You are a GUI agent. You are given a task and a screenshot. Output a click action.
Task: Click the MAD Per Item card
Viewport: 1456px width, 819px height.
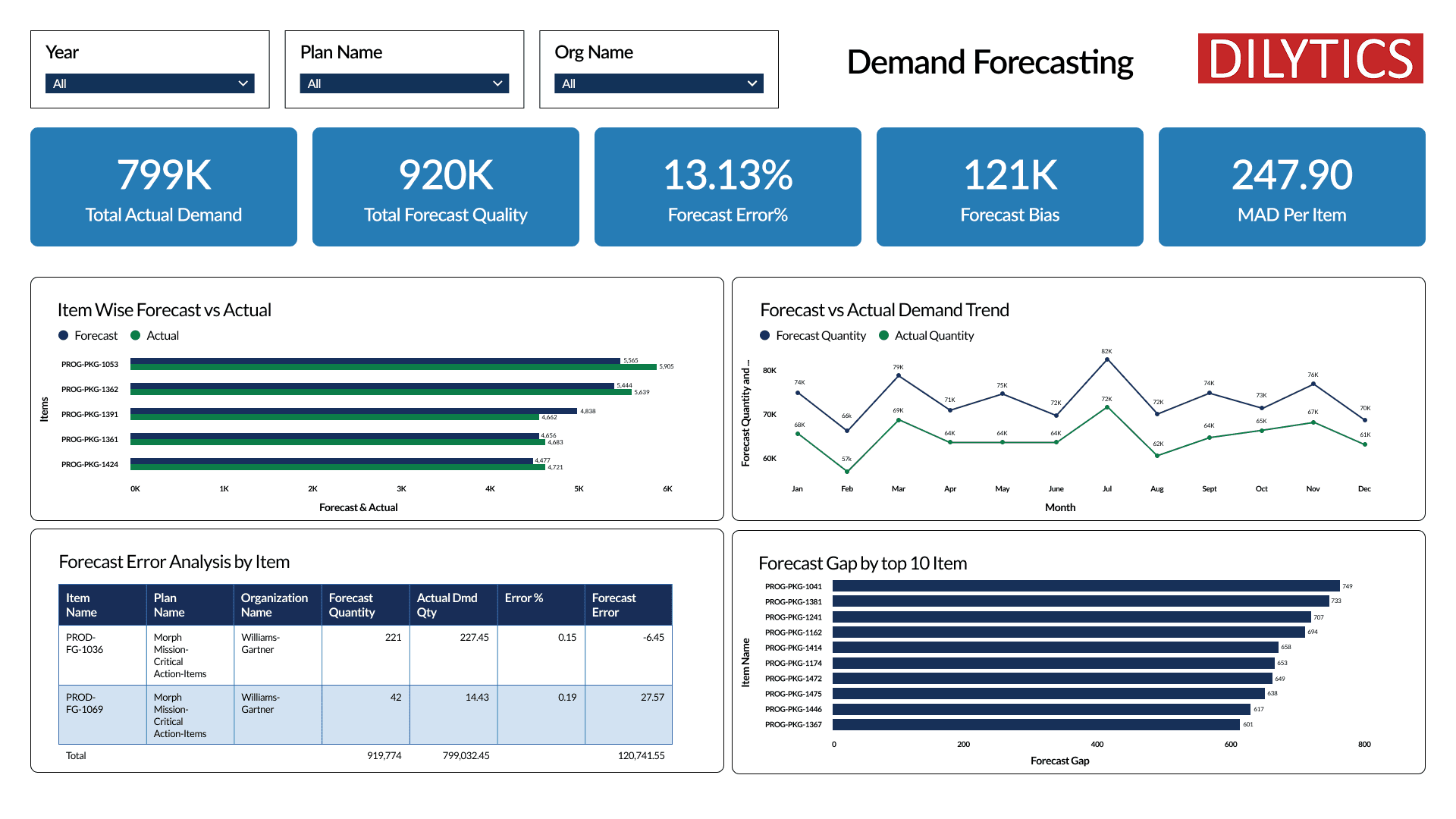(1291, 187)
